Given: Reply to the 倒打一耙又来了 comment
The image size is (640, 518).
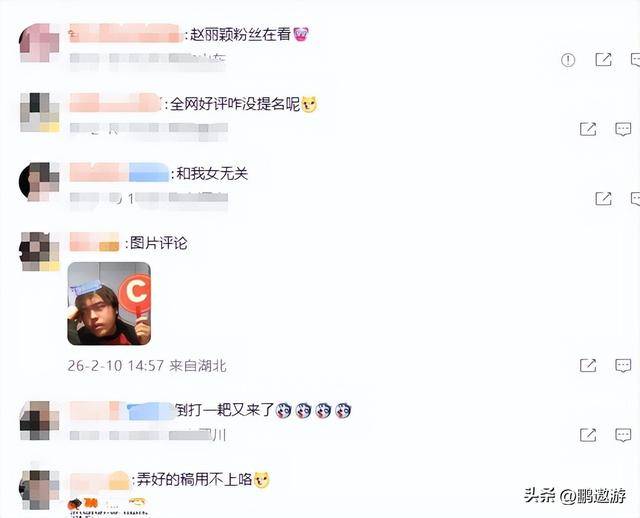Looking at the screenshot, I should [623, 435].
